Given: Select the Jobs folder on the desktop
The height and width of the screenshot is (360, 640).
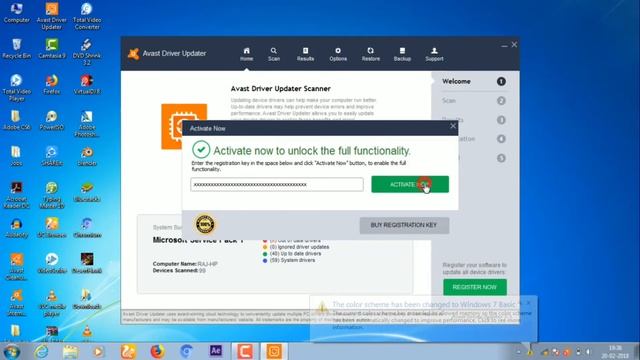Looking at the screenshot, I should [16, 156].
